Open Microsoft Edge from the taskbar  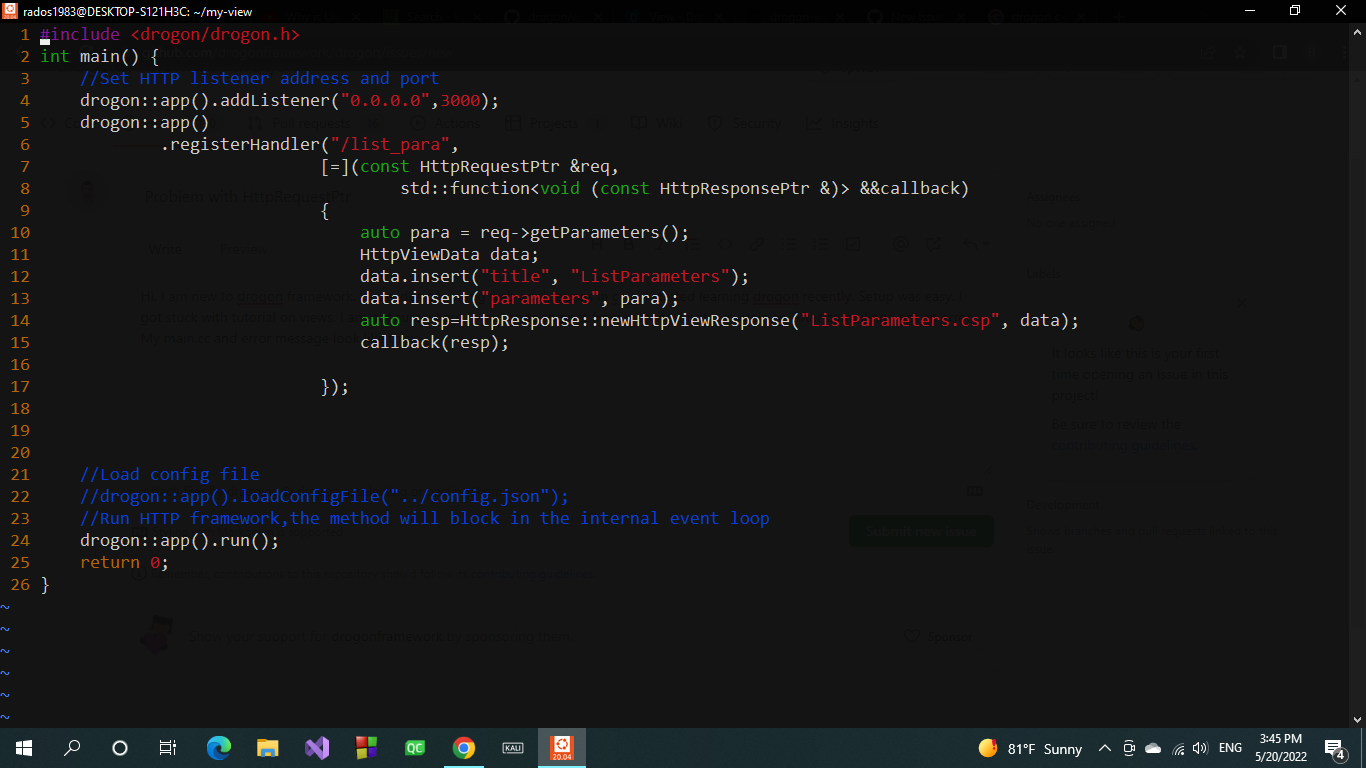(x=218, y=748)
